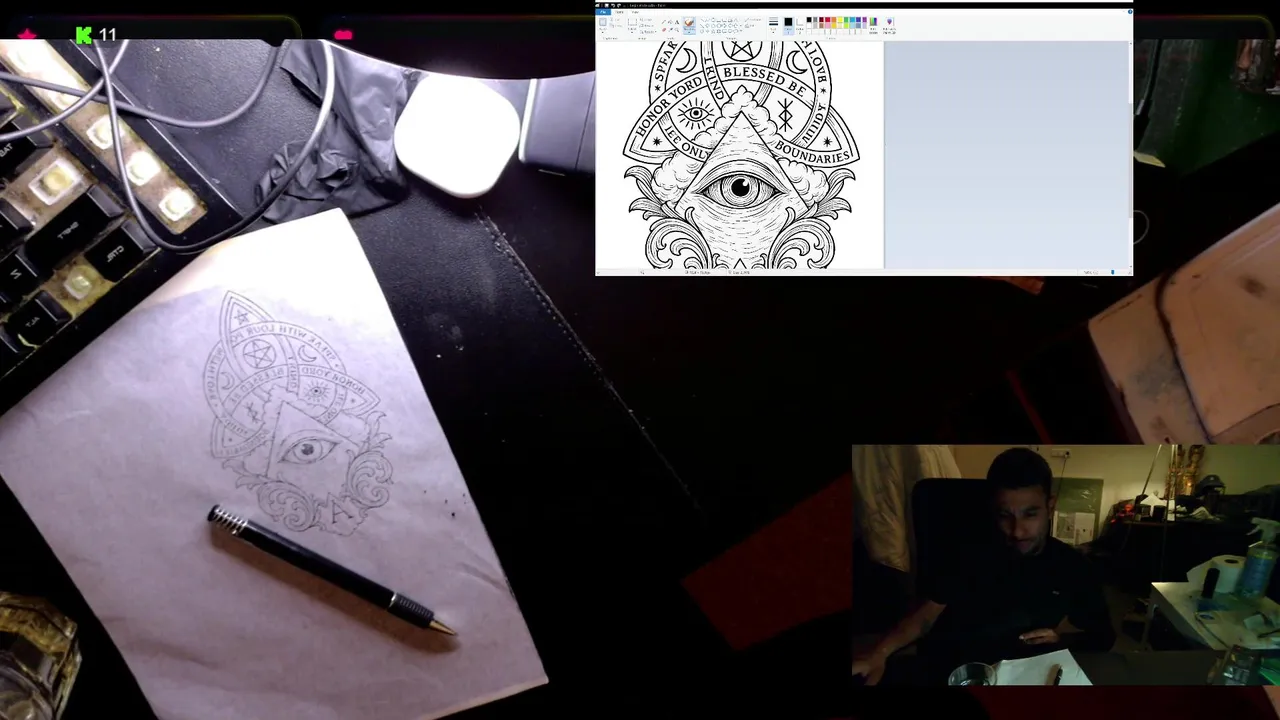Open the File tab in Paint

(x=602, y=12)
